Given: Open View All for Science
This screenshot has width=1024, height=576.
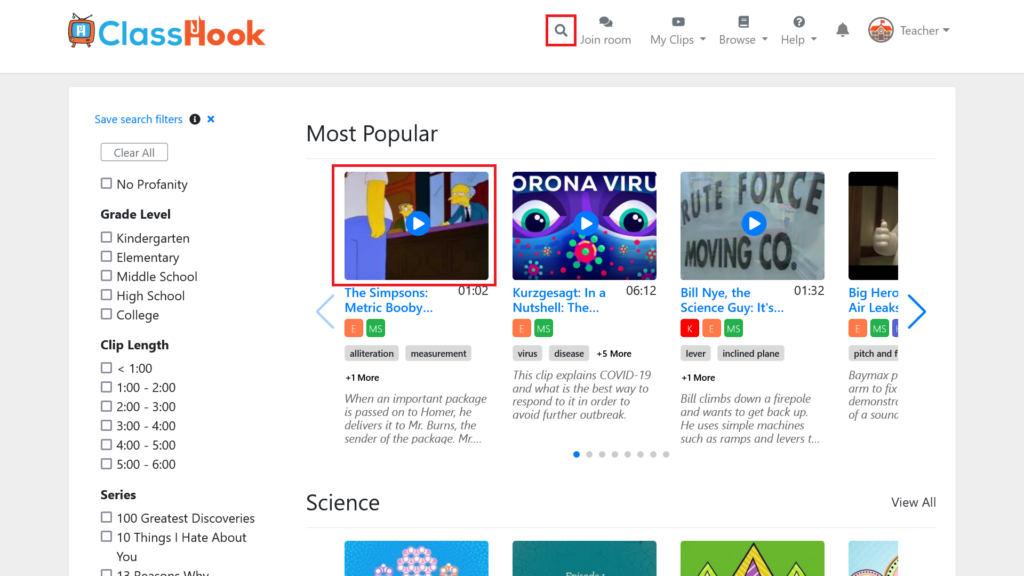Looking at the screenshot, I should pyautogui.click(x=913, y=502).
